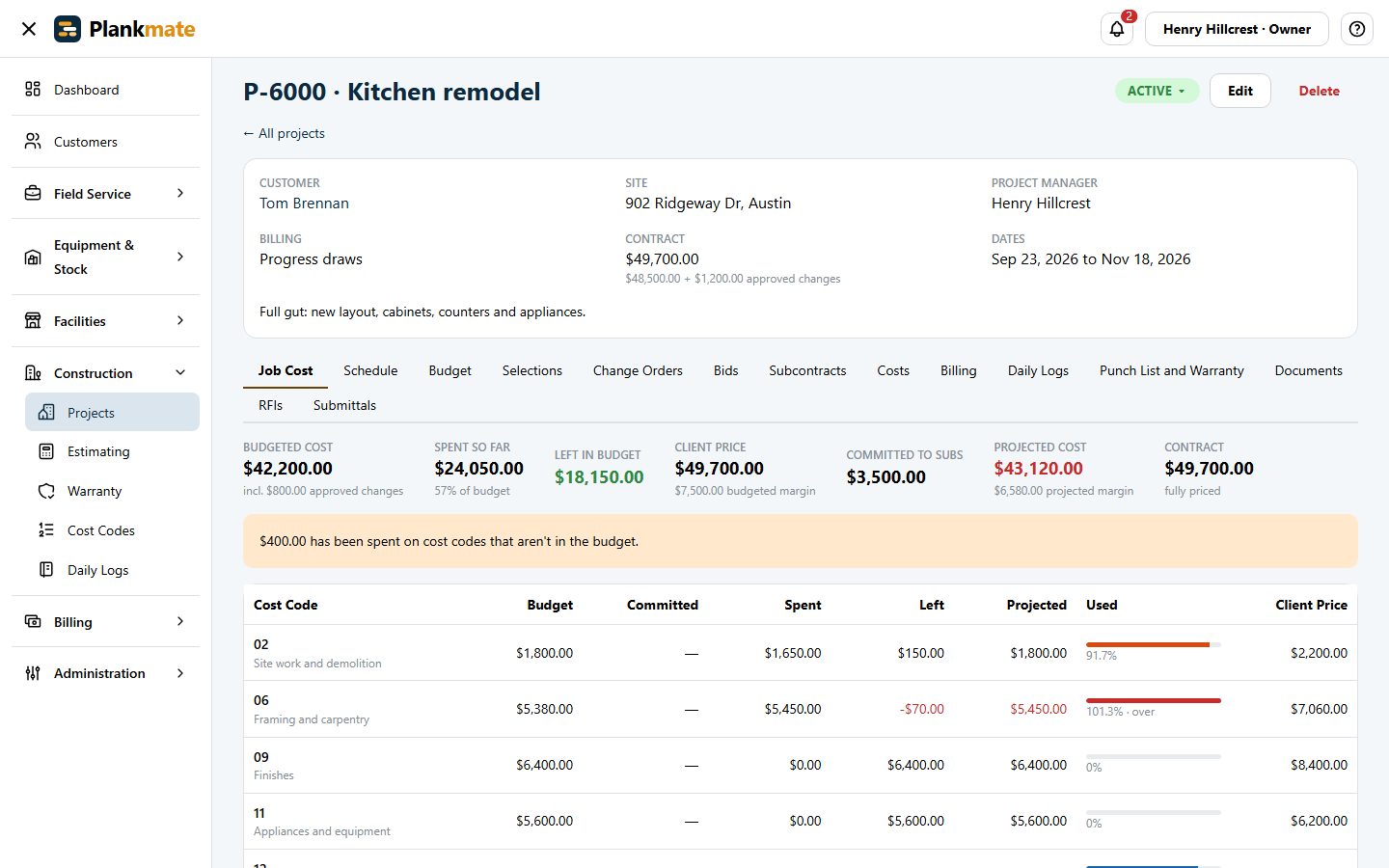This screenshot has height=868, width=1389.
Task: Click the Projected column header
Action: tap(1036, 605)
